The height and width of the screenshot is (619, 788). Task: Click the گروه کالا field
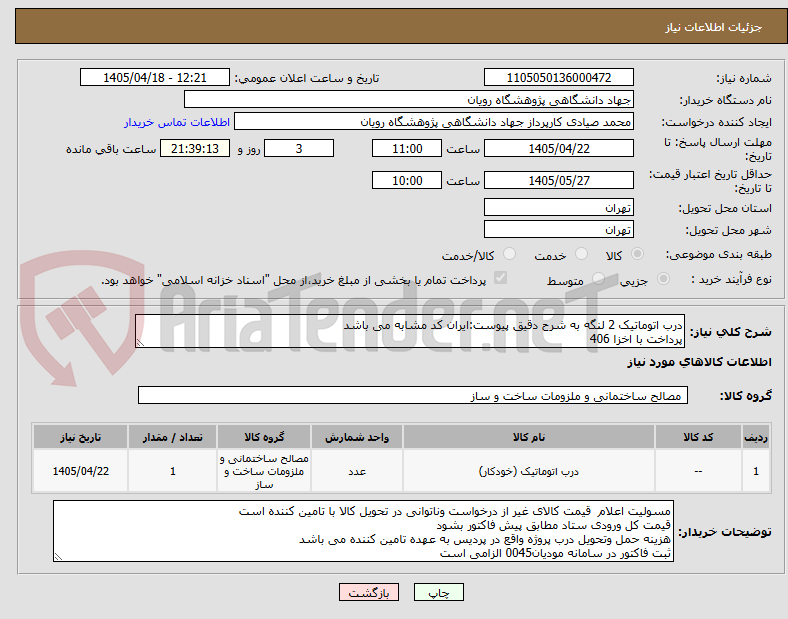[413, 395]
